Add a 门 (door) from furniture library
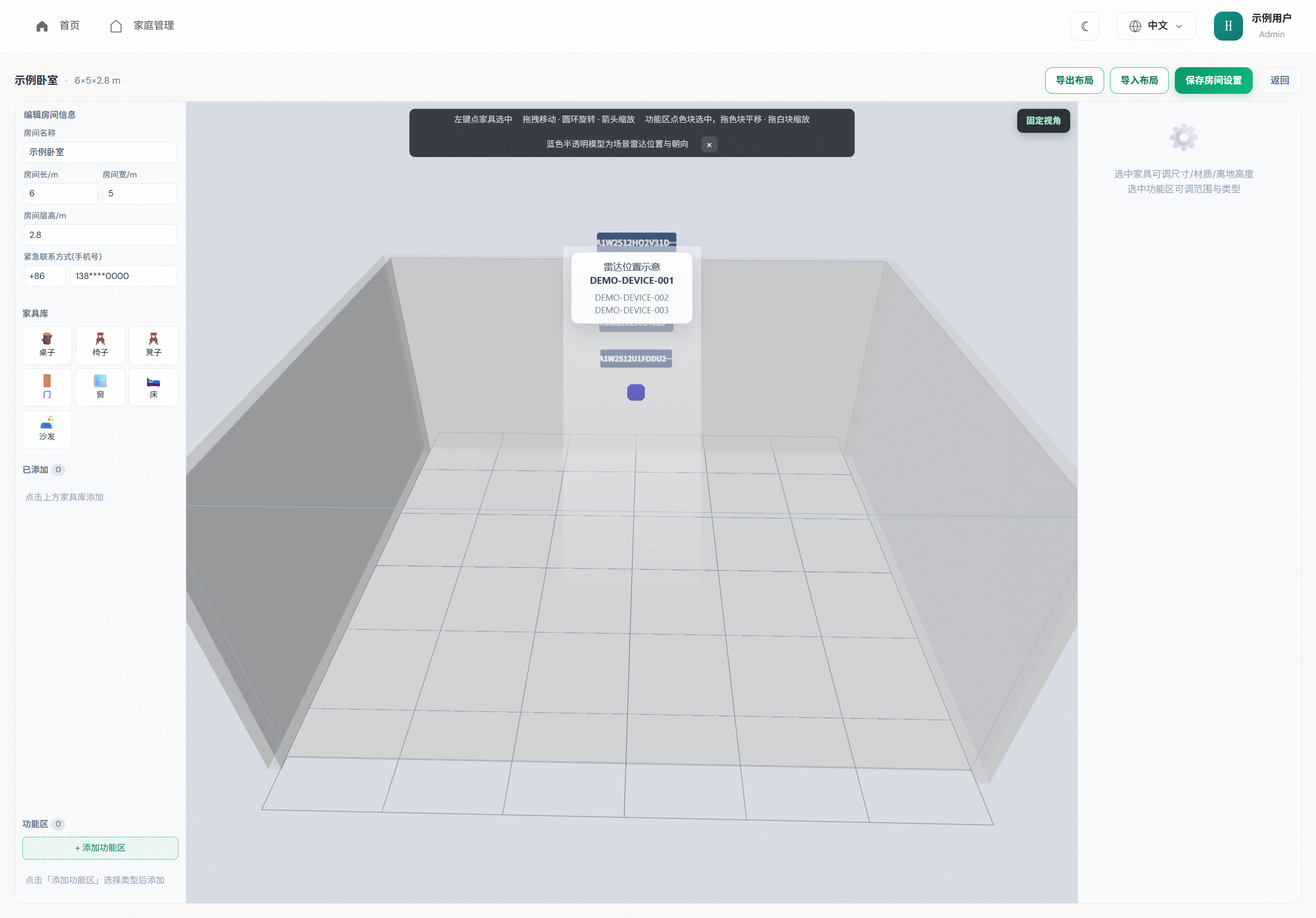The image size is (1316, 918). [47, 387]
